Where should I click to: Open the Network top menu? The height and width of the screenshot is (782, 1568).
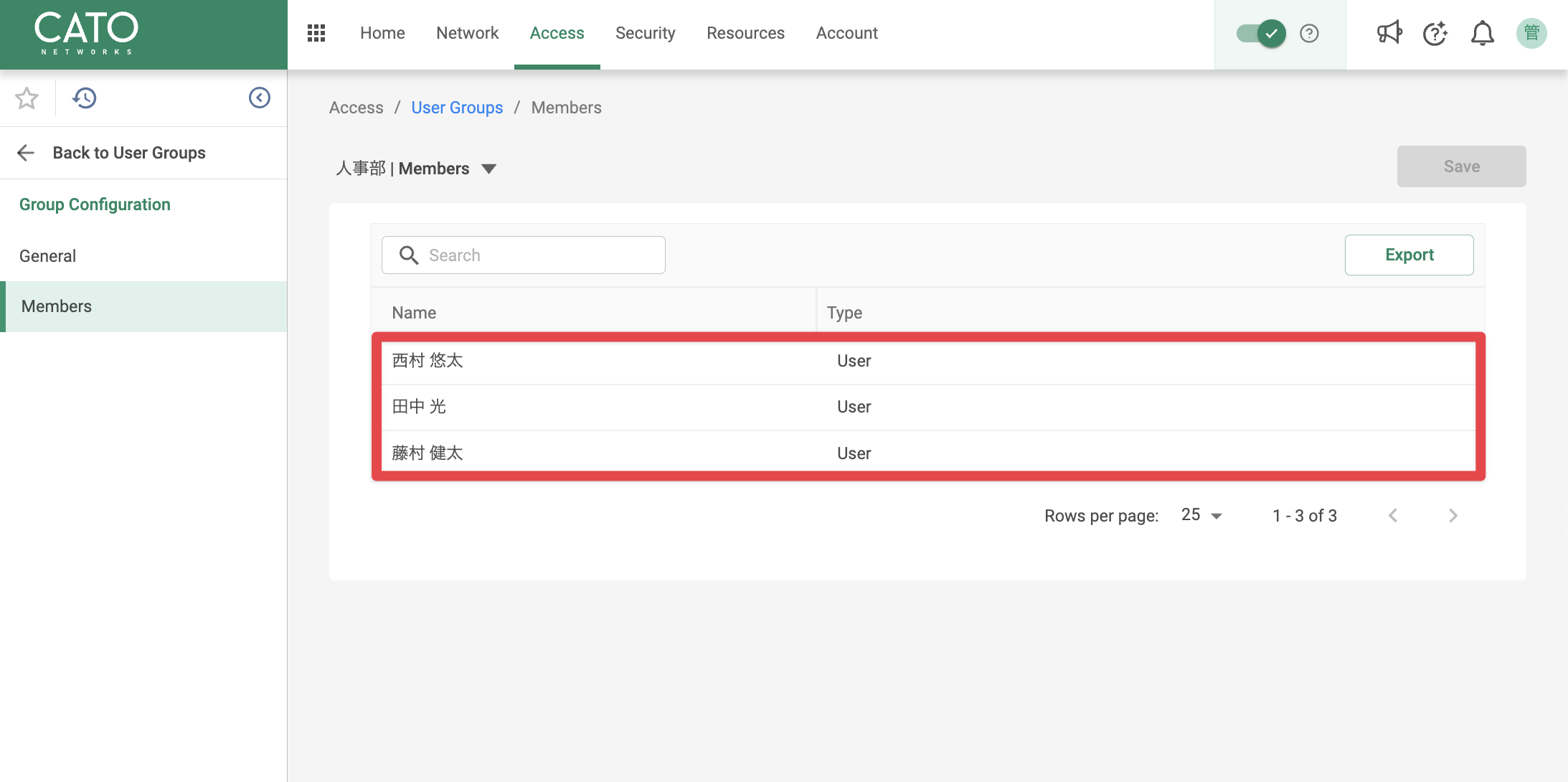coord(468,33)
